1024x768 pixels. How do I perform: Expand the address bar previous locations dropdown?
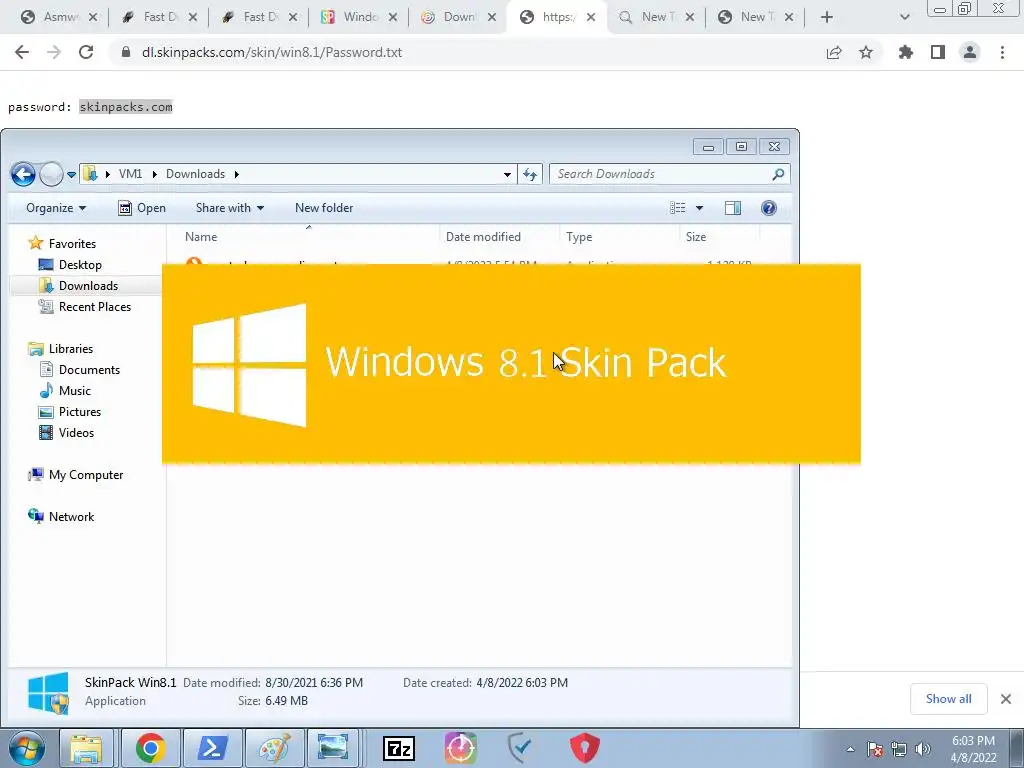pos(507,174)
